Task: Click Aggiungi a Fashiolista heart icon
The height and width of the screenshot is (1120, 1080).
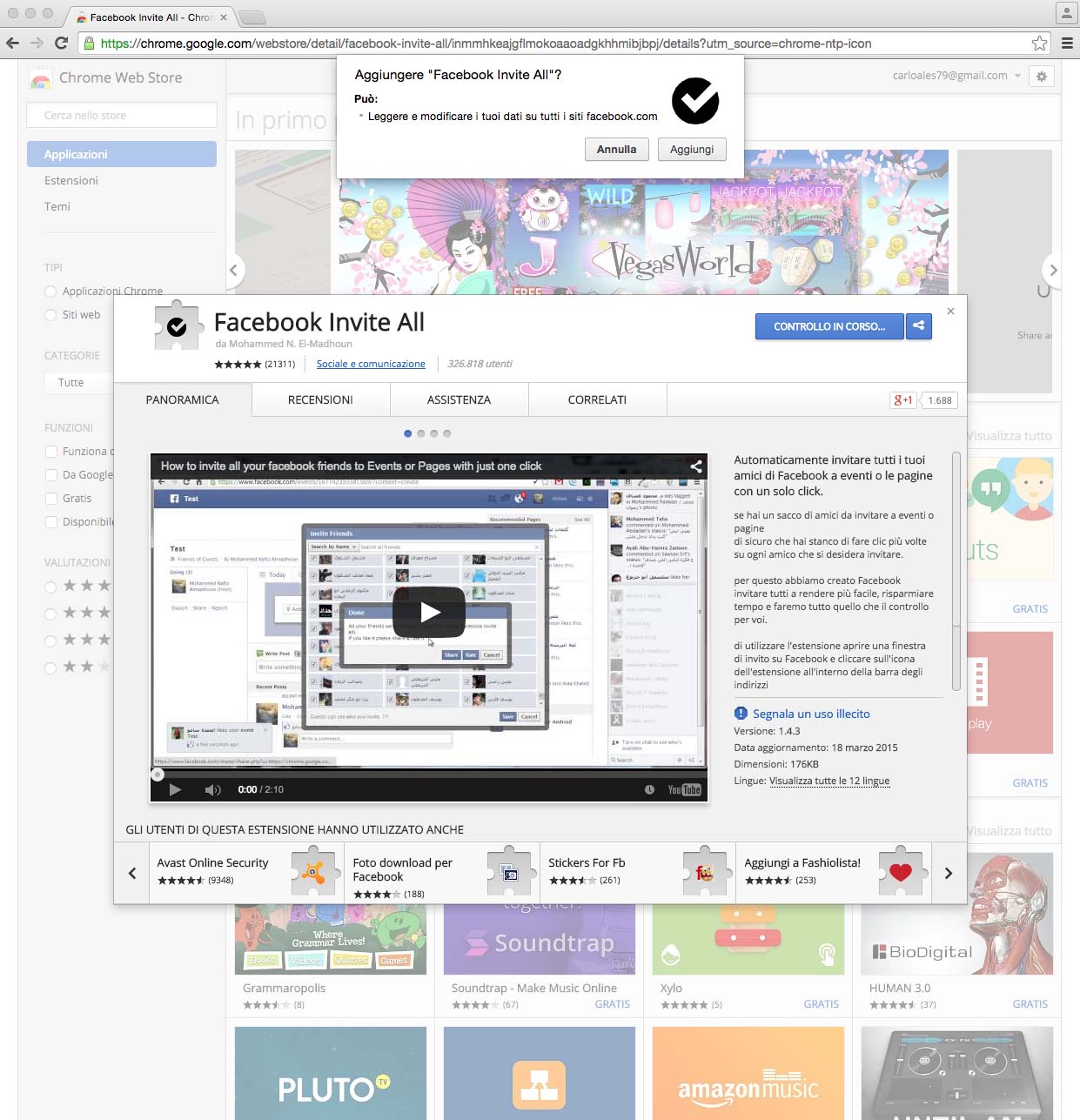Action: point(901,871)
